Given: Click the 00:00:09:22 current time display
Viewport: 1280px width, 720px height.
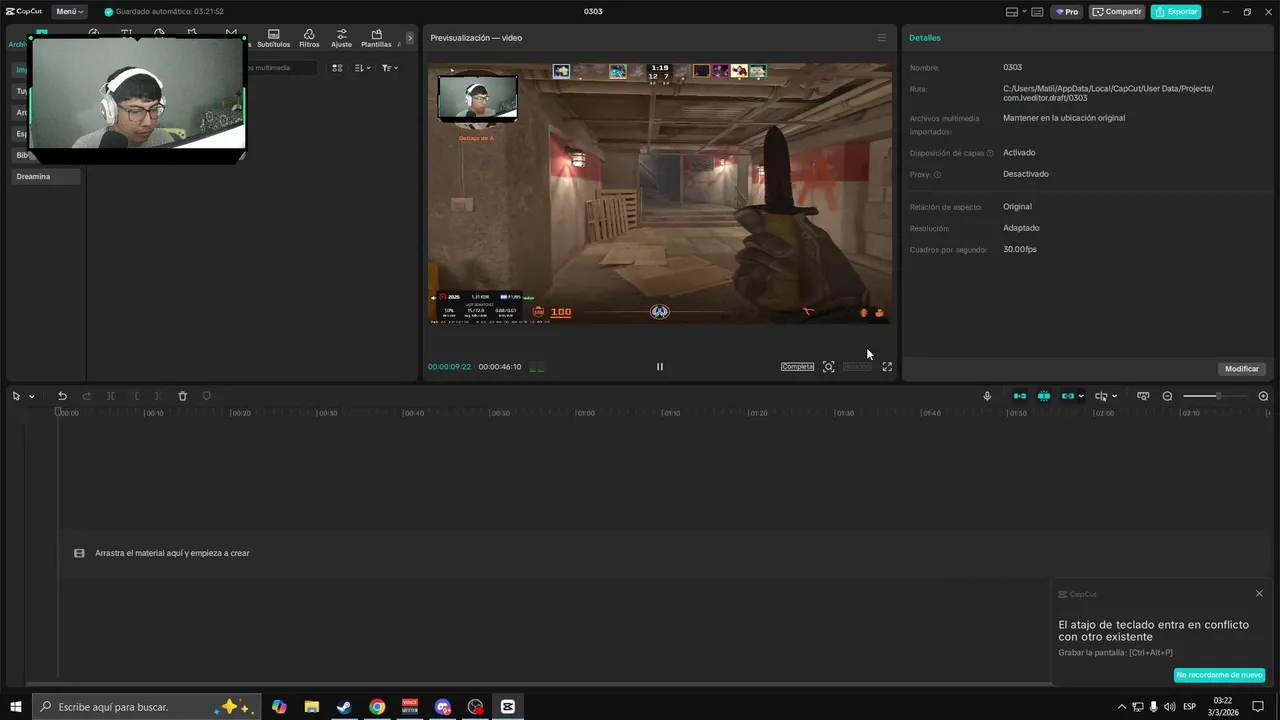Looking at the screenshot, I should [x=449, y=367].
